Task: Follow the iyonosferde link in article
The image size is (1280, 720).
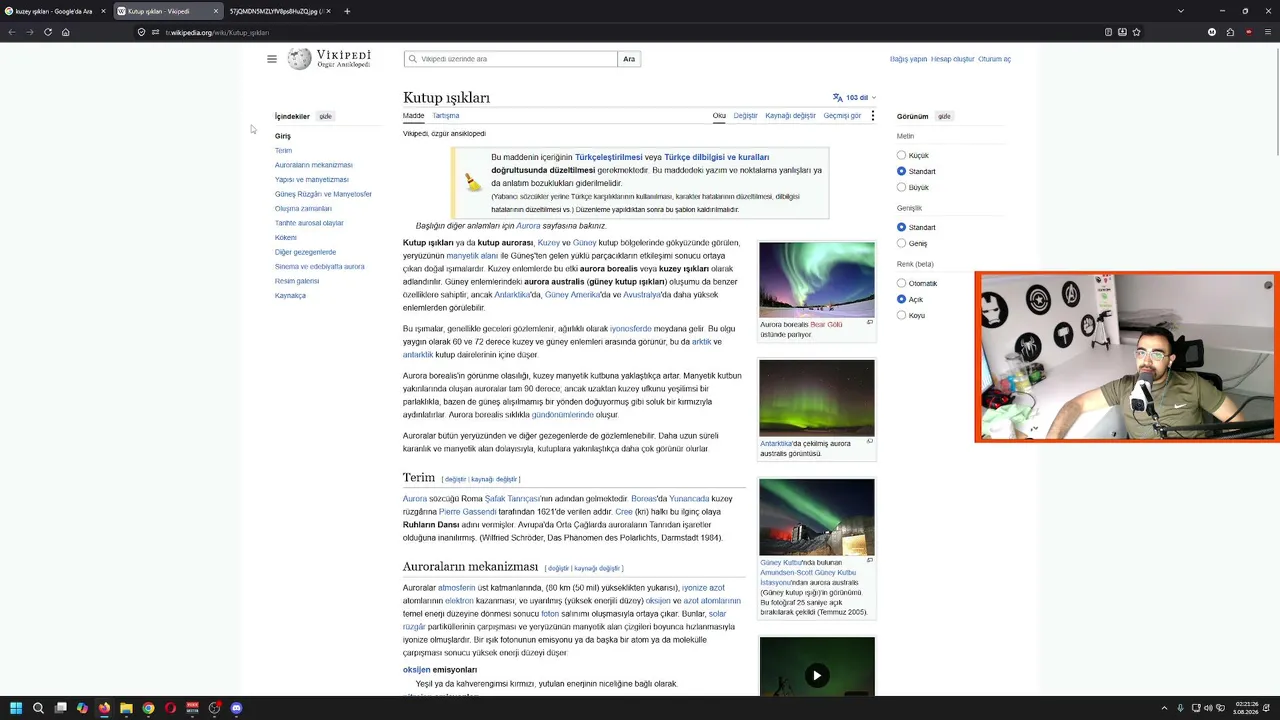Action: (x=631, y=329)
